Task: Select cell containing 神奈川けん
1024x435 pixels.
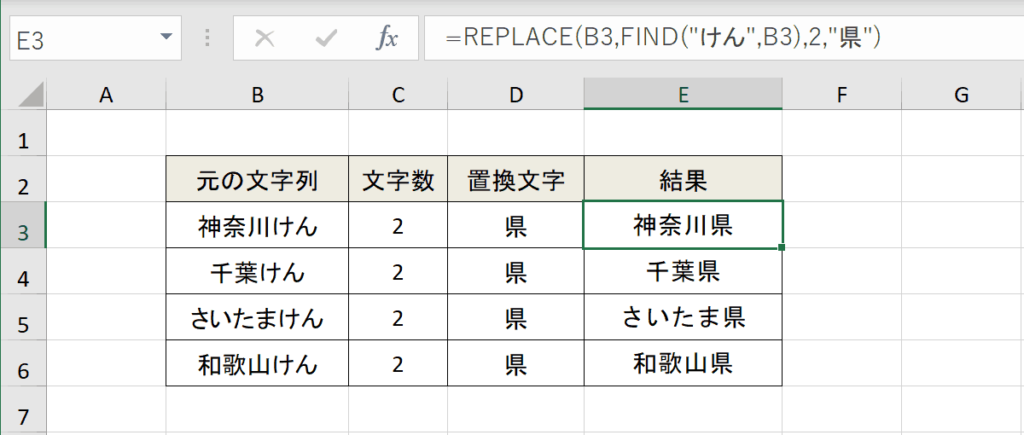Action: click(257, 225)
